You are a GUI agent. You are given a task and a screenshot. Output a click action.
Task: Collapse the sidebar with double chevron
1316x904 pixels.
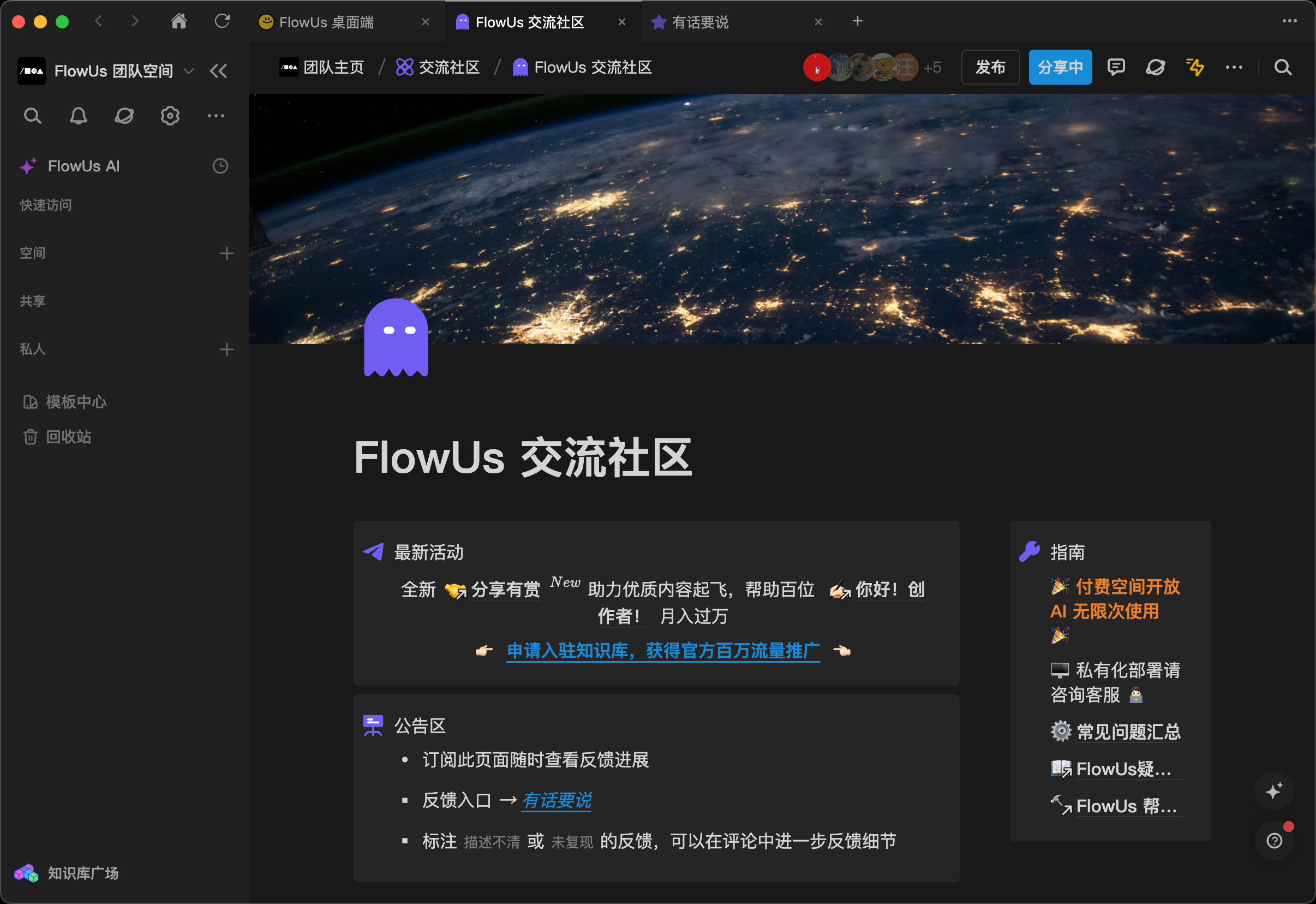[x=218, y=72]
